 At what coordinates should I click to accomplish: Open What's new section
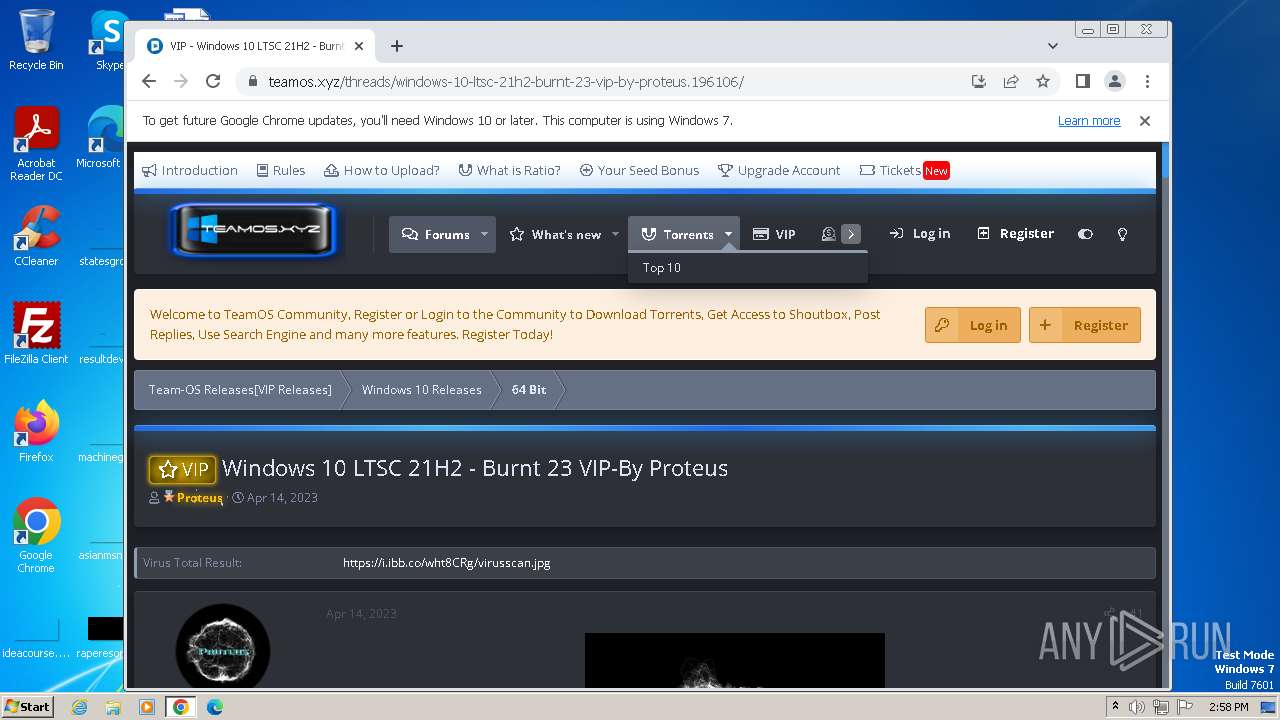(555, 234)
